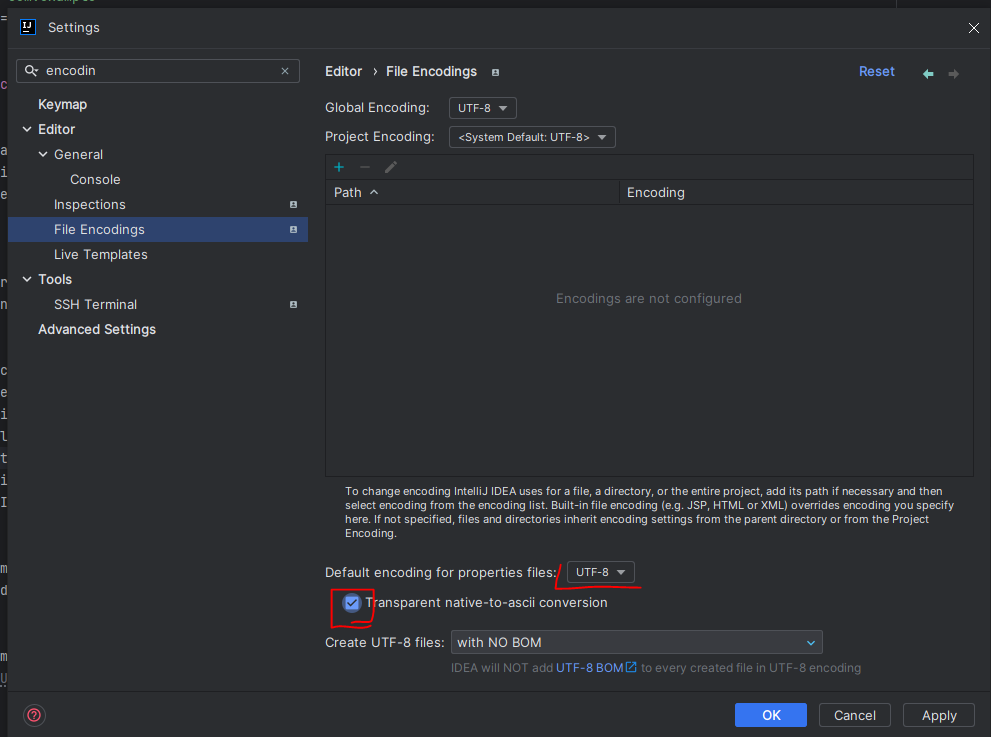Sort table by Path column header
The height and width of the screenshot is (737, 991).
click(471, 192)
